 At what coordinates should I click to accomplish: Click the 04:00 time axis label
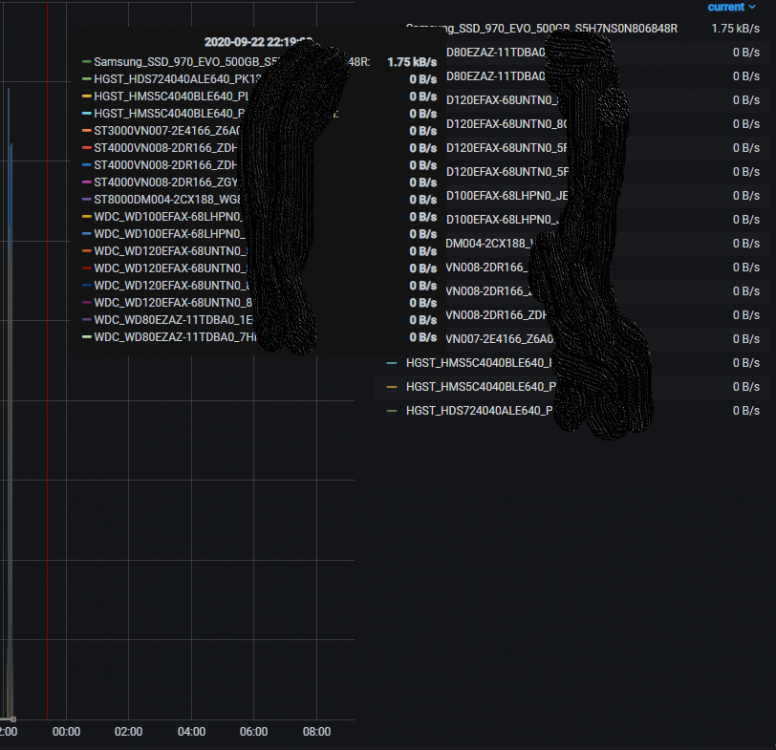tap(192, 732)
